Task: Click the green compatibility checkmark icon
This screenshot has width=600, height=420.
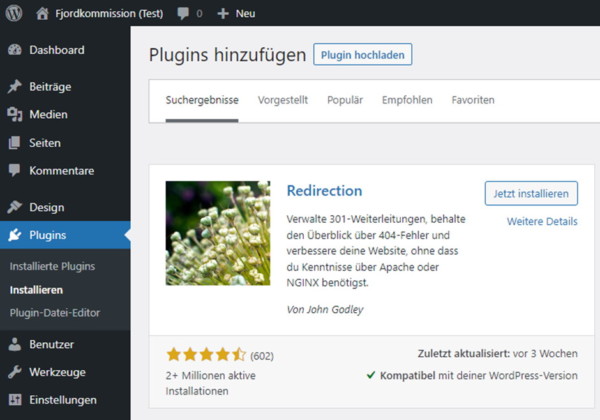Action: pos(371,375)
